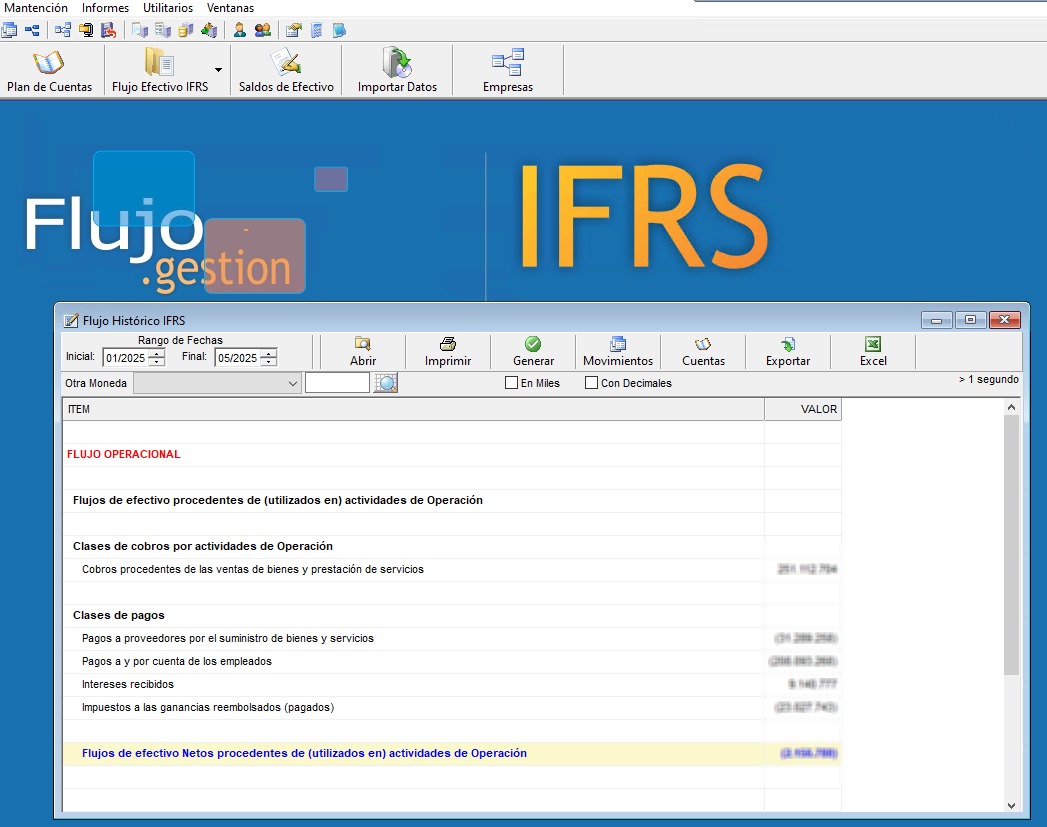Select the Intereses recibidos row

(452, 685)
